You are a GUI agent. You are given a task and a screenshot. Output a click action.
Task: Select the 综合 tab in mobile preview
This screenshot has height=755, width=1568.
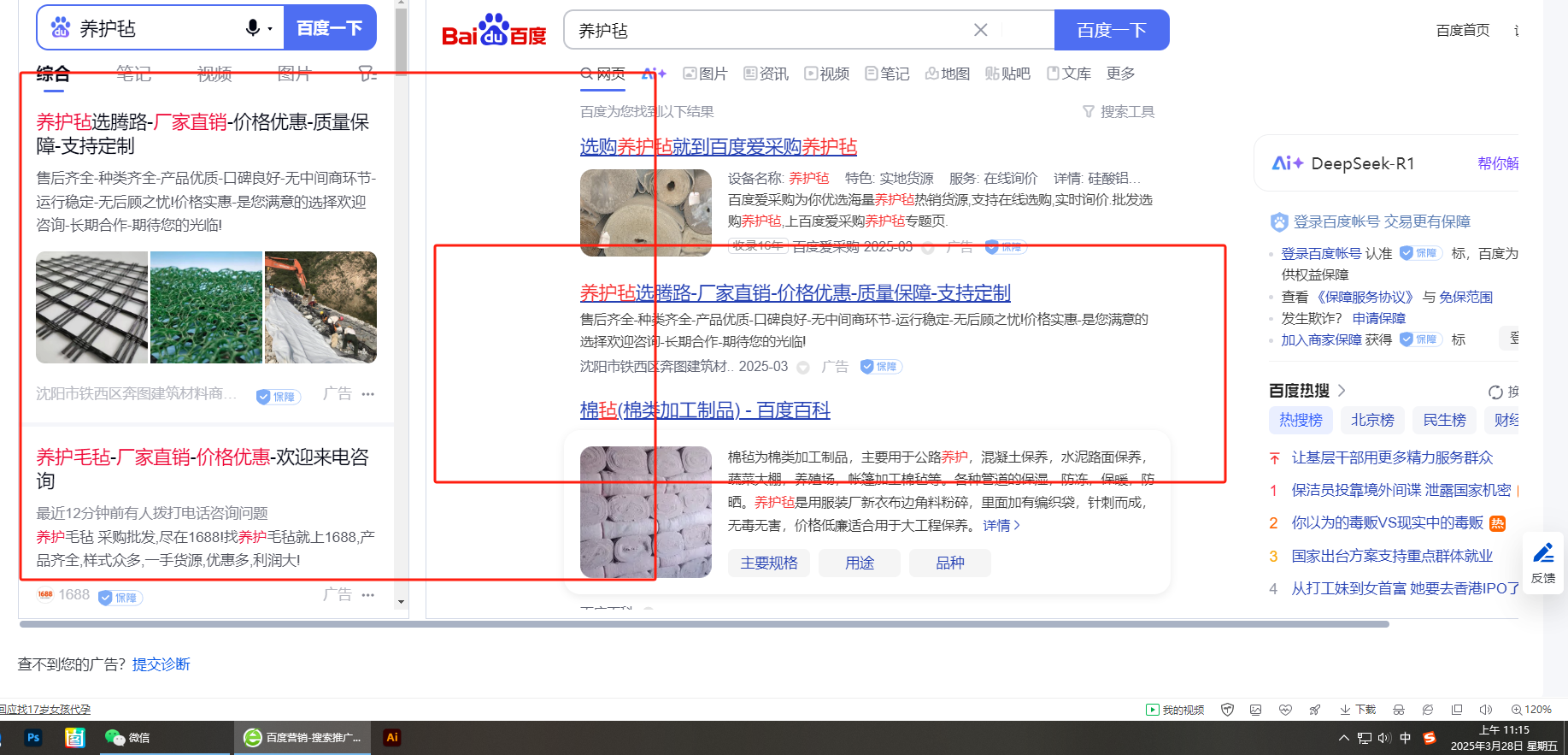(x=53, y=74)
